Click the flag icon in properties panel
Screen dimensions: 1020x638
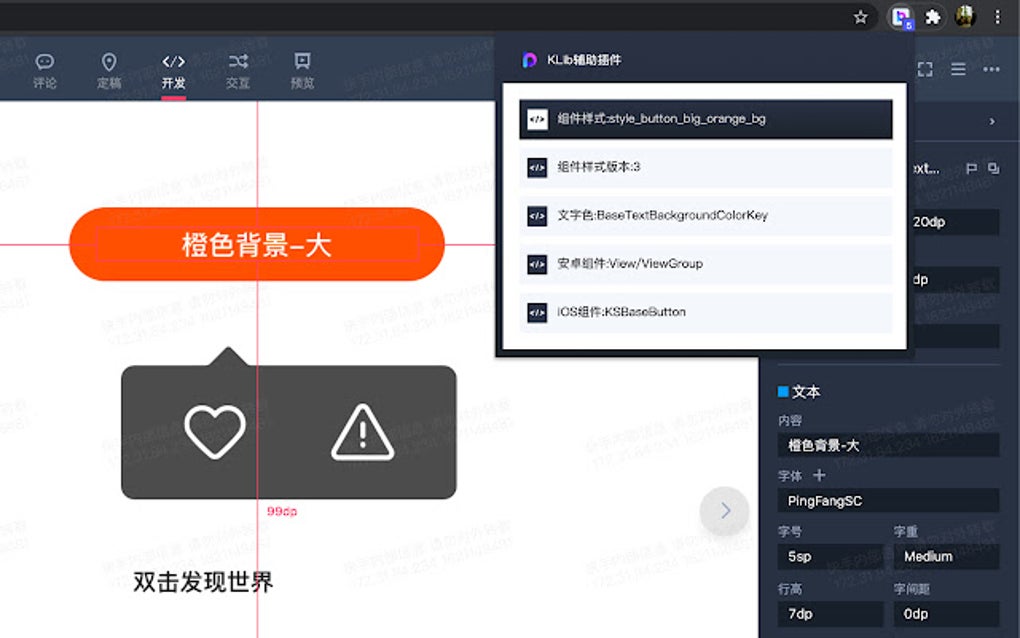972,168
